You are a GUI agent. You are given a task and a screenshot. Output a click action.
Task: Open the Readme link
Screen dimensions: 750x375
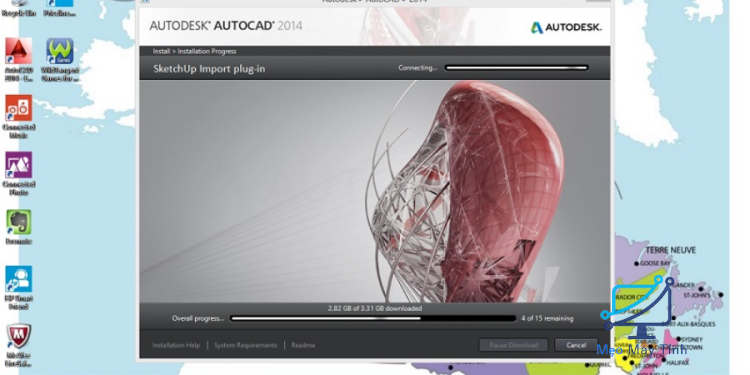pos(303,345)
